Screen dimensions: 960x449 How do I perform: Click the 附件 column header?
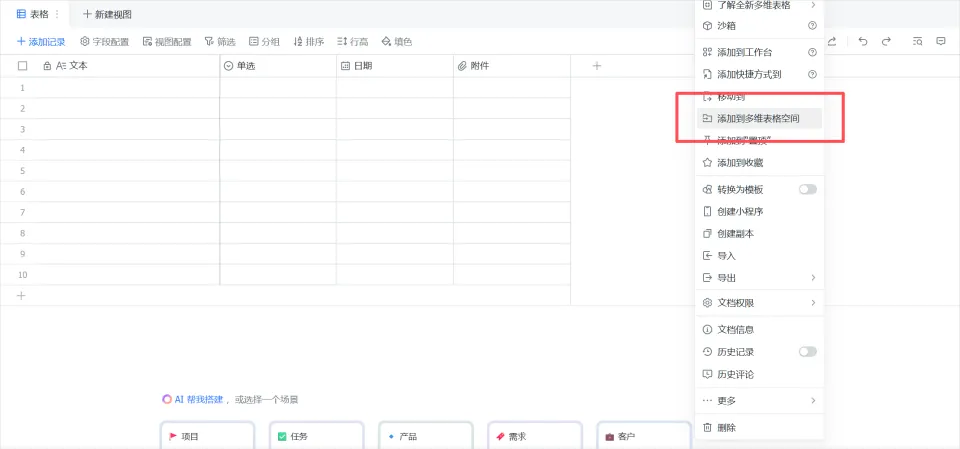pos(512,66)
